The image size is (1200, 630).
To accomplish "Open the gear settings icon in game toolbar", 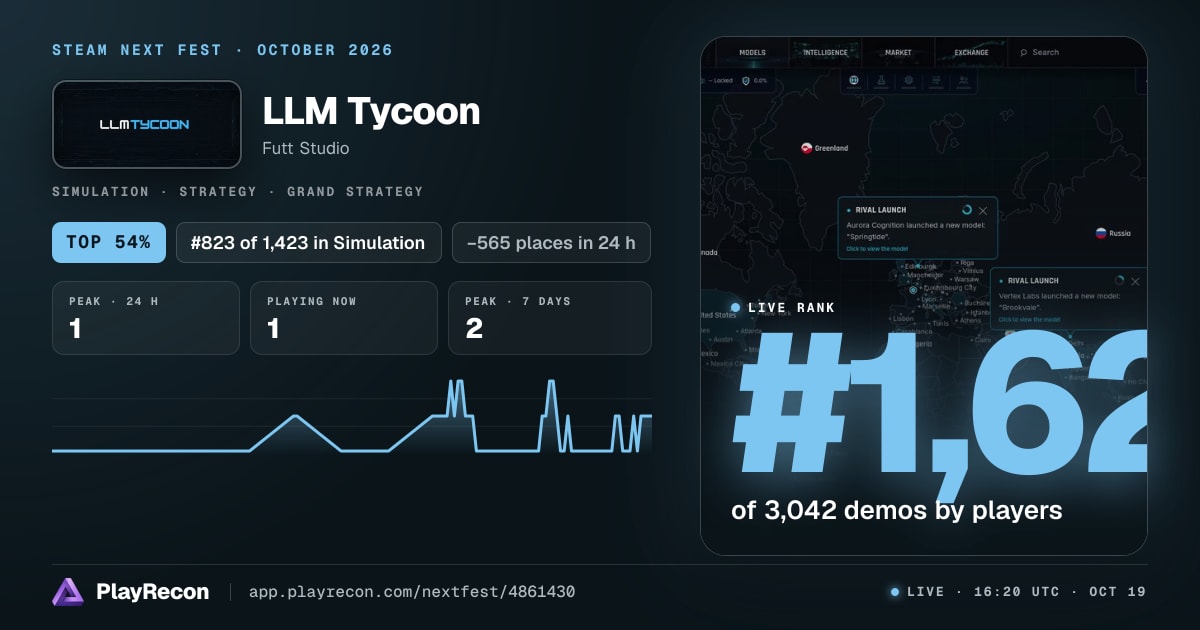I will coord(908,80).
